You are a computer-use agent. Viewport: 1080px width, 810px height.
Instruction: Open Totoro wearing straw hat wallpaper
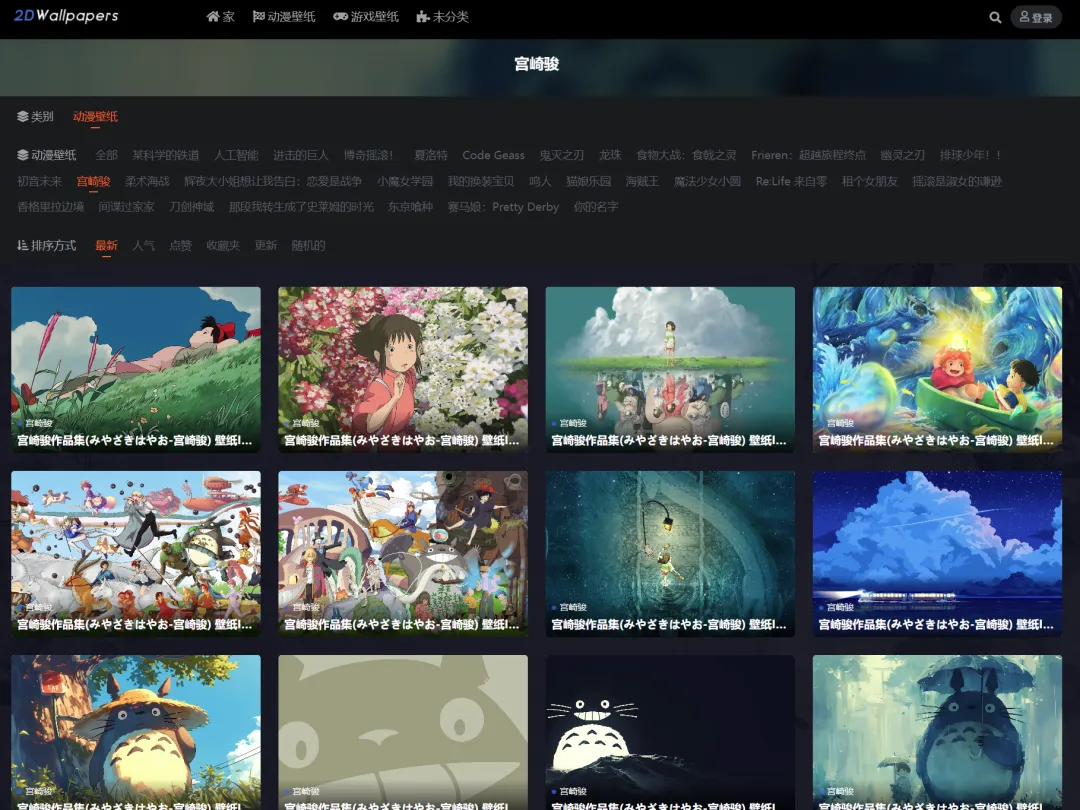[136, 732]
